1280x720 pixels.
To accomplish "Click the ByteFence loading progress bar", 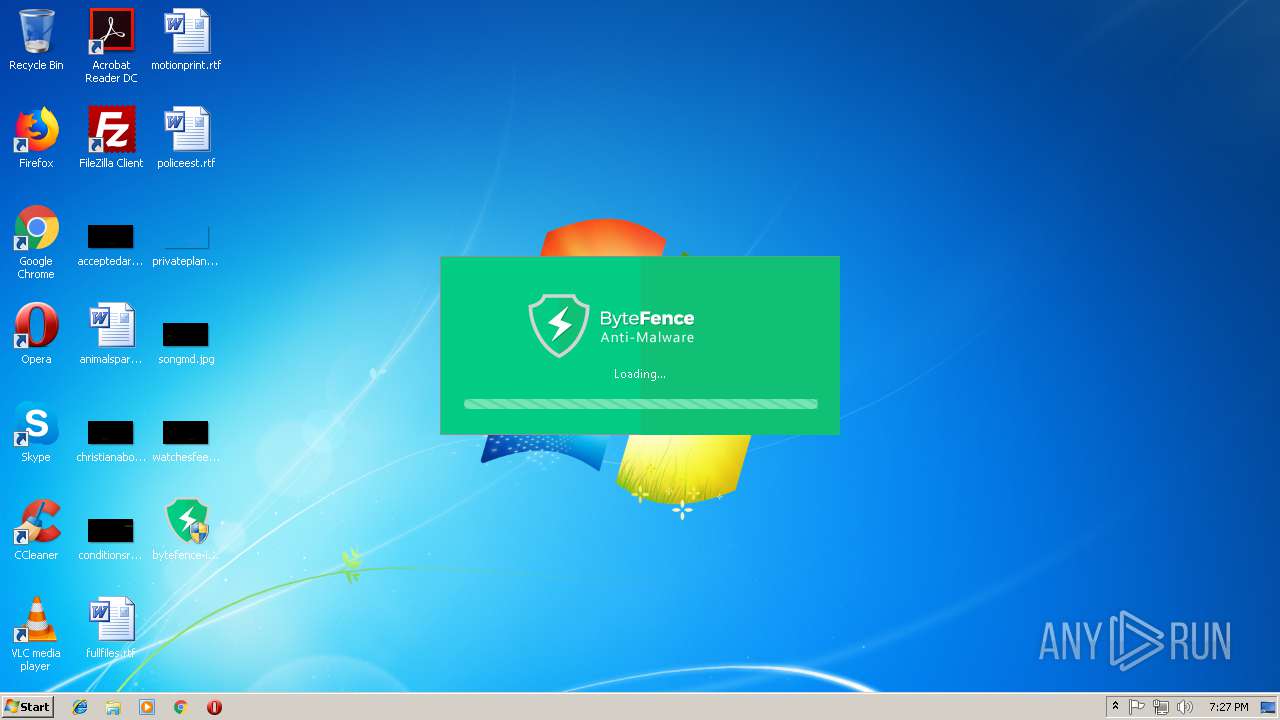I will coord(641,404).
